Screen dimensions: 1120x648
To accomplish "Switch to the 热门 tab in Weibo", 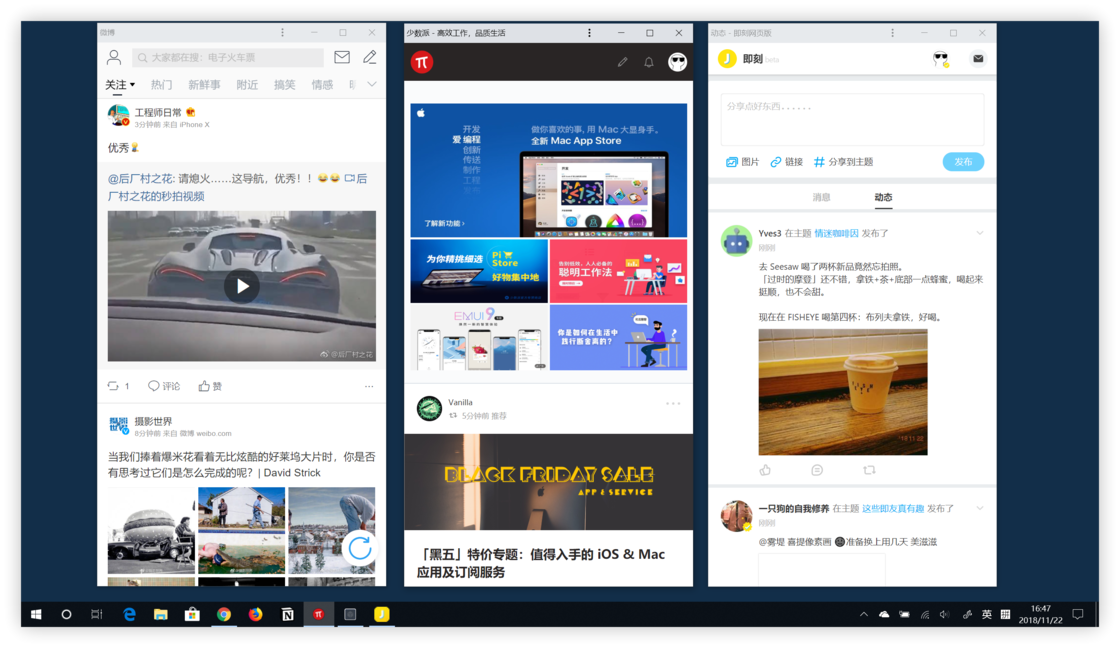I will tap(161, 84).
